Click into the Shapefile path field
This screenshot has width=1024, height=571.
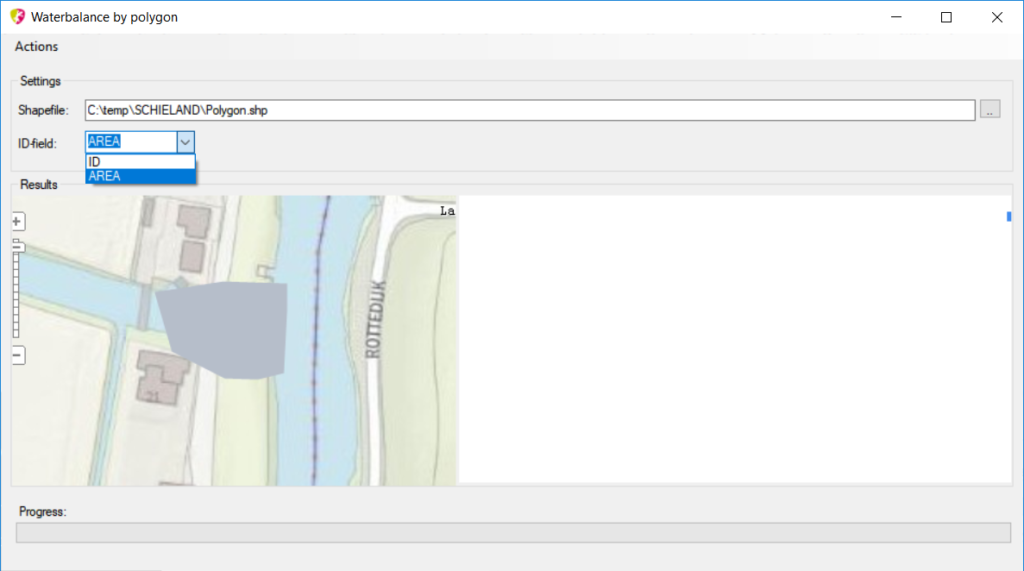point(530,110)
